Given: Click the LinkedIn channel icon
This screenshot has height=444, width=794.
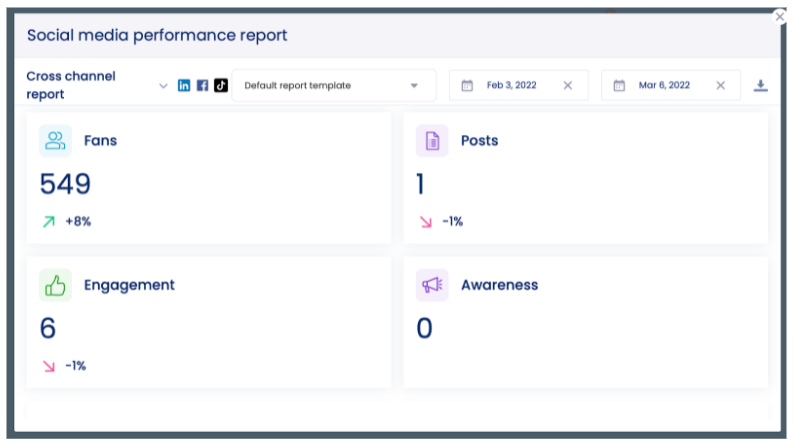Looking at the screenshot, I should point(184,85).
